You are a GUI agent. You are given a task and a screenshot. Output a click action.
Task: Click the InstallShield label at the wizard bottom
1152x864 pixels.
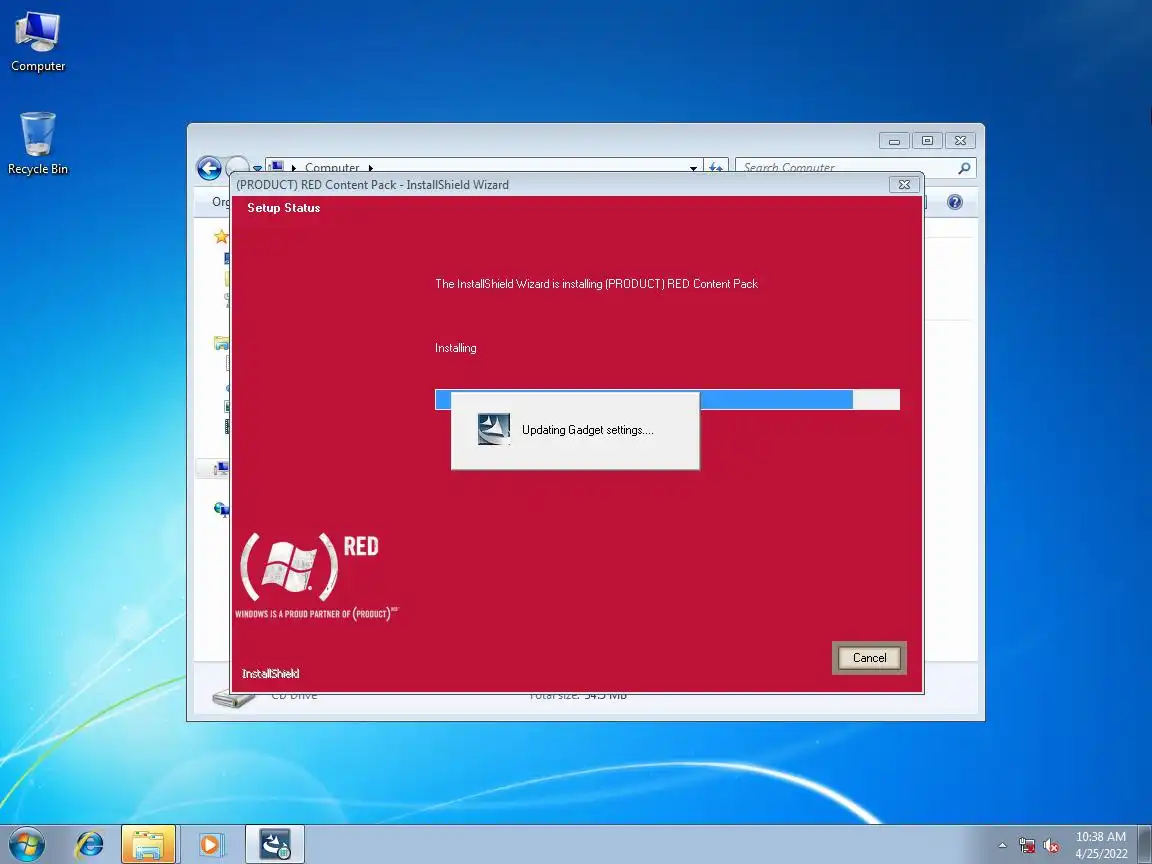pyautogui.click(x=270, y=674)
